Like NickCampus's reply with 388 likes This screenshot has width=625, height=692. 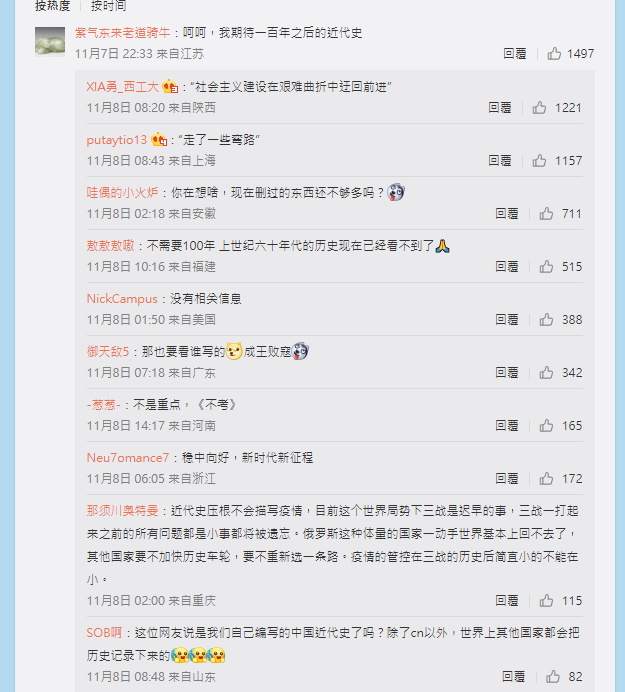546,320
